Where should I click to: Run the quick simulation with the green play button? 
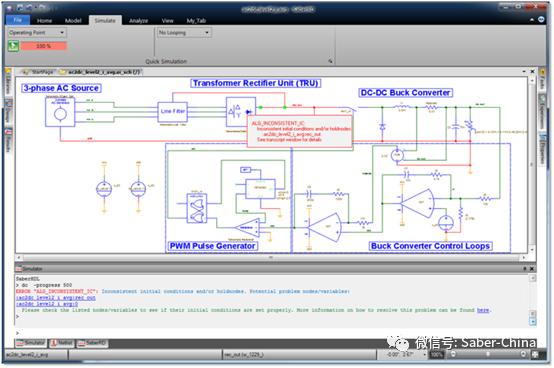(13, 46)
